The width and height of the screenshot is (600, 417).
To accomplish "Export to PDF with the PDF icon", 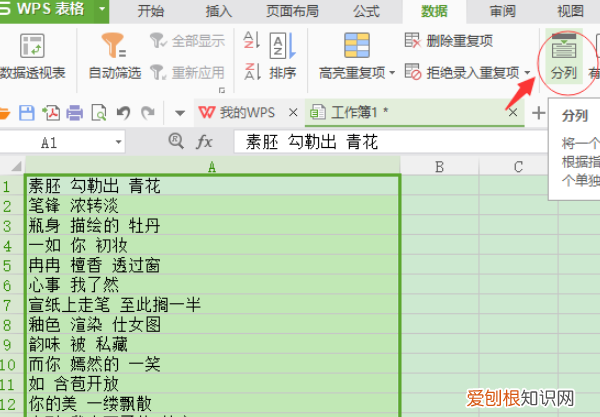I will pos(51,113).
